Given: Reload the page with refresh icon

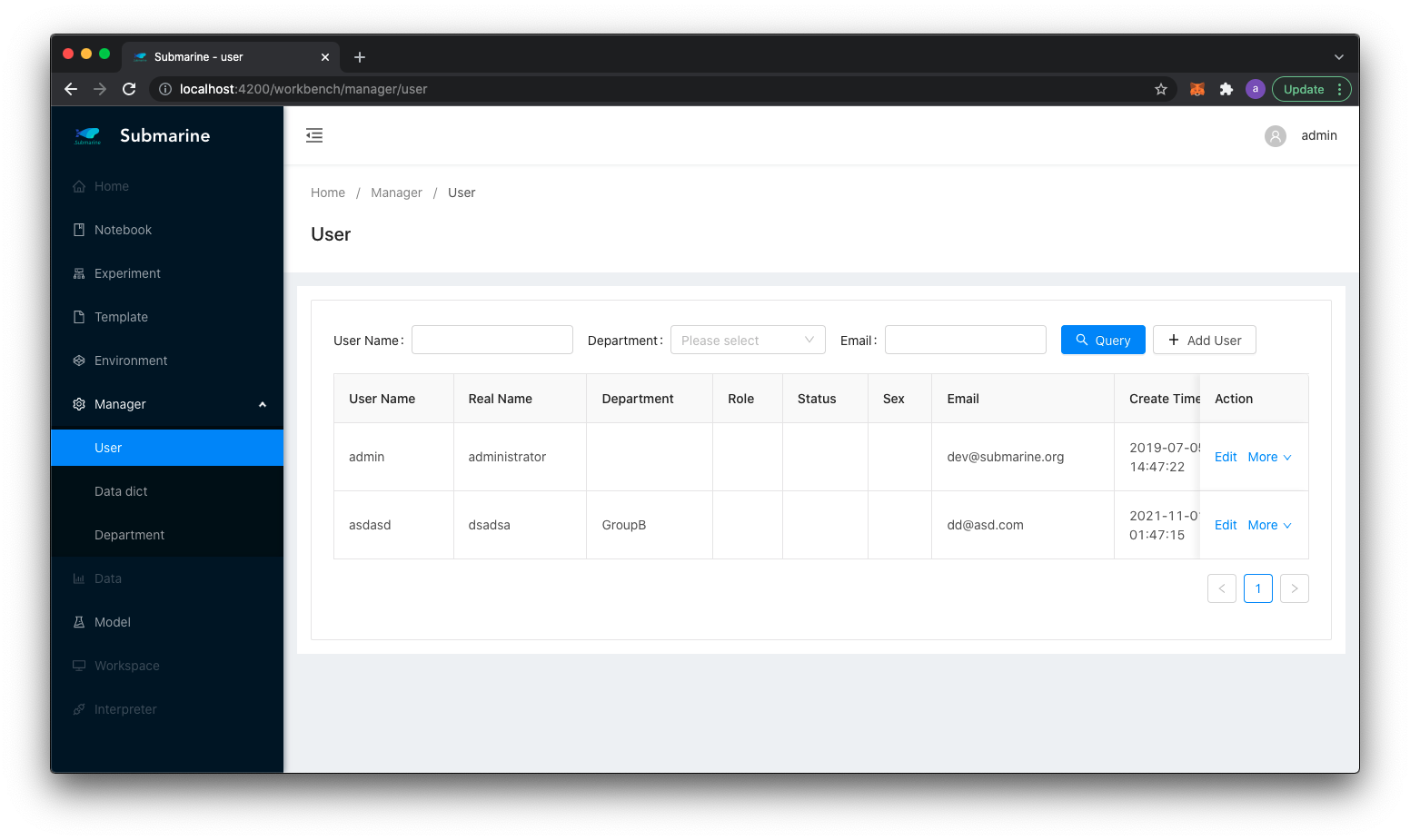Looking at the screenshot, I should (x=129, y=89).
